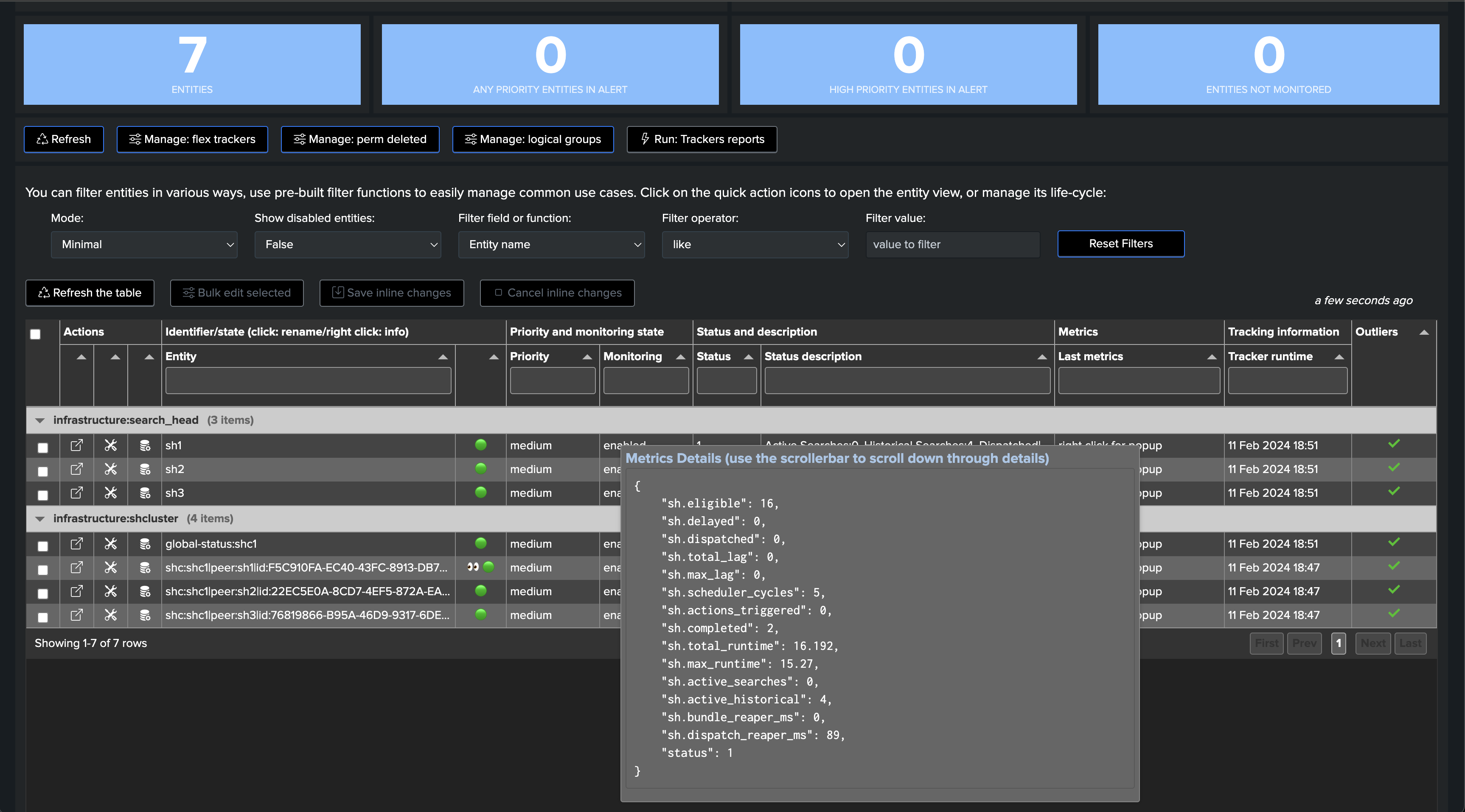
Task: Toggle the select-all checkbox in table header
Action: (x=35, y=334)
